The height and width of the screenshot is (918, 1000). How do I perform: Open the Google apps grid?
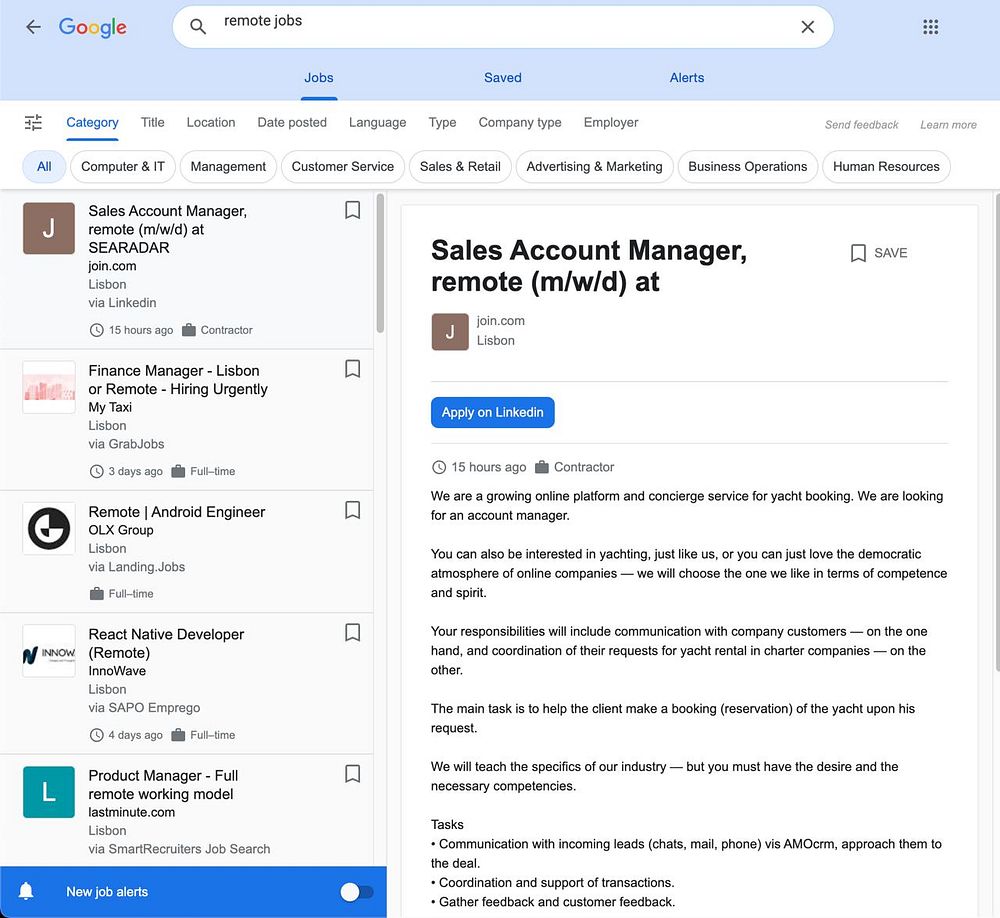930,27
